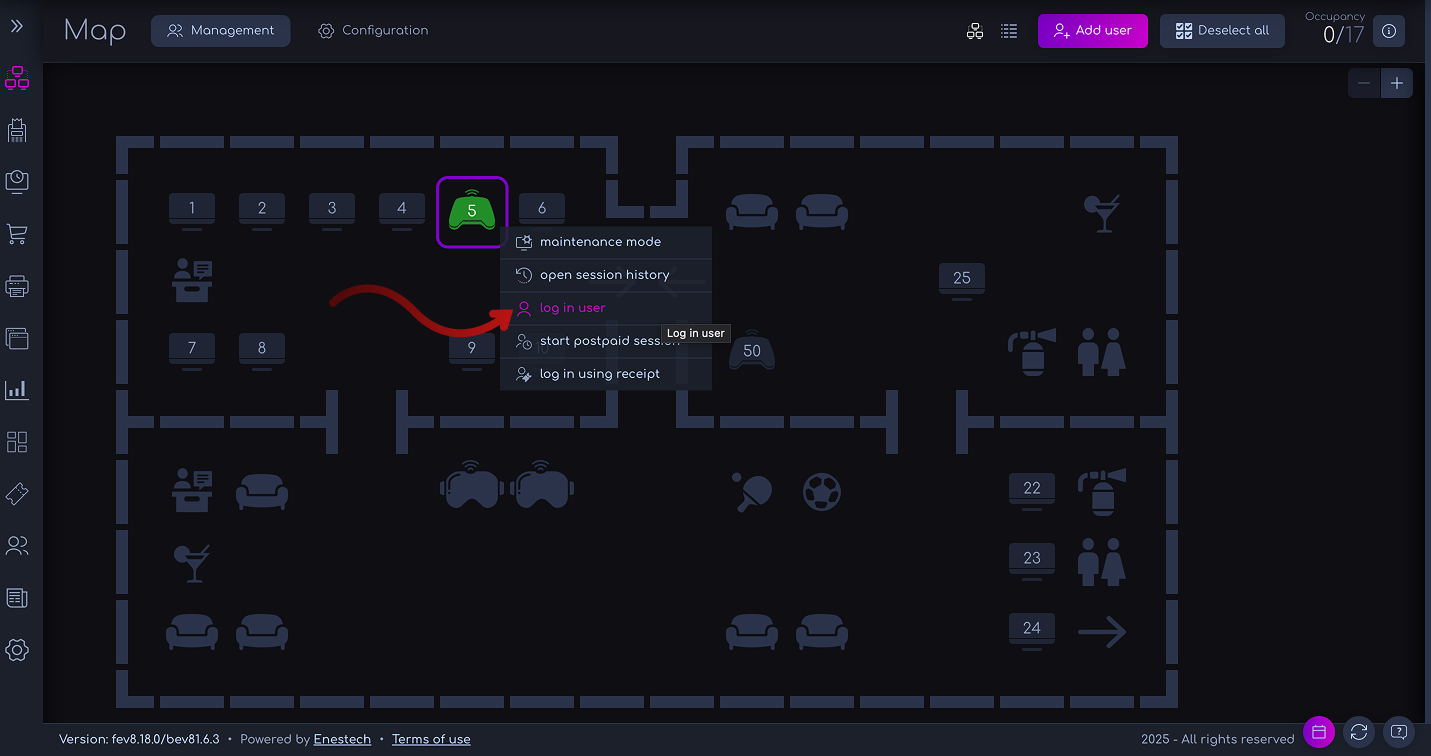Open the Terms of use link
The image size is (1431, 756).
coord(431,739)
